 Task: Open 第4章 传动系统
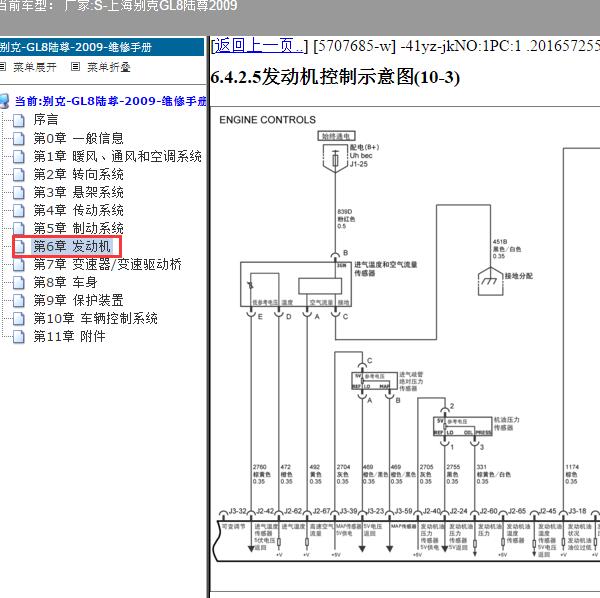[x=78, y=210]
